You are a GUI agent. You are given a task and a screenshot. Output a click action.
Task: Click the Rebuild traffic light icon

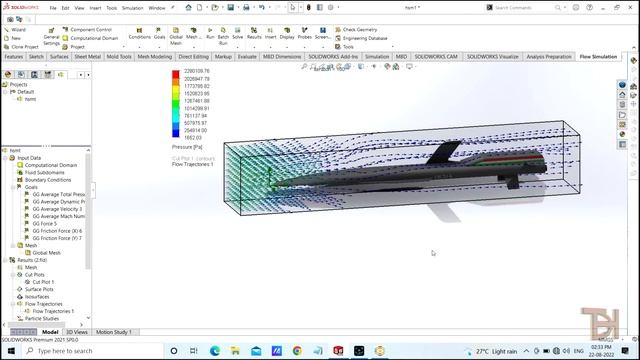pyautogui.click(x=309, y=7)
